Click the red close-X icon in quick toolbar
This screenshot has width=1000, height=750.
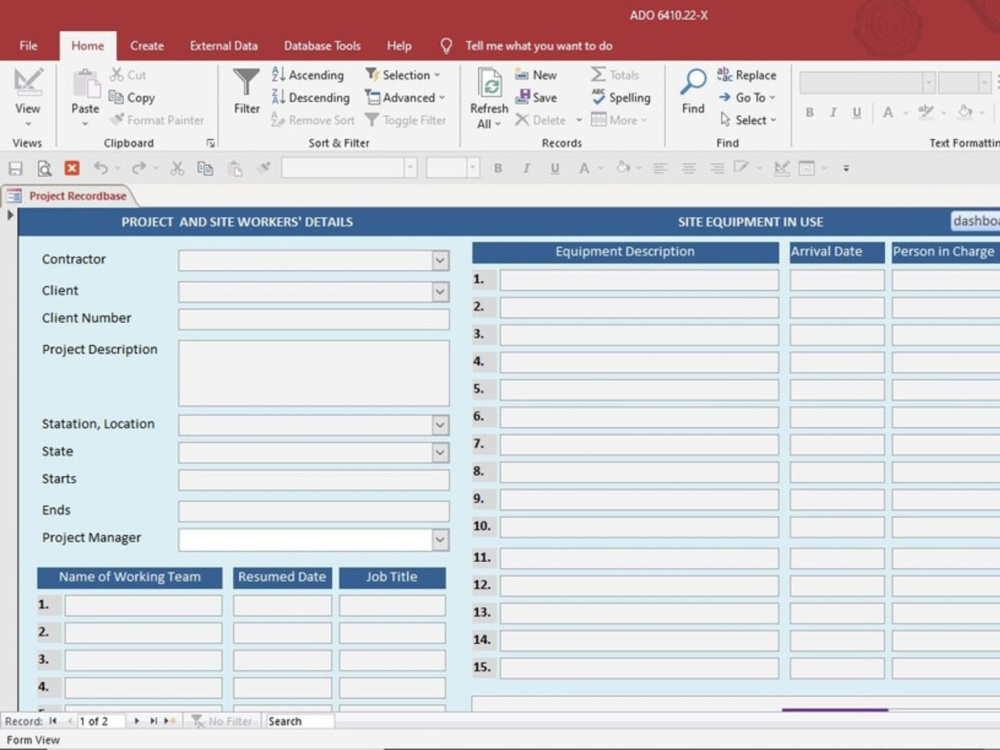pyautogui.click(x=72, y=168)
